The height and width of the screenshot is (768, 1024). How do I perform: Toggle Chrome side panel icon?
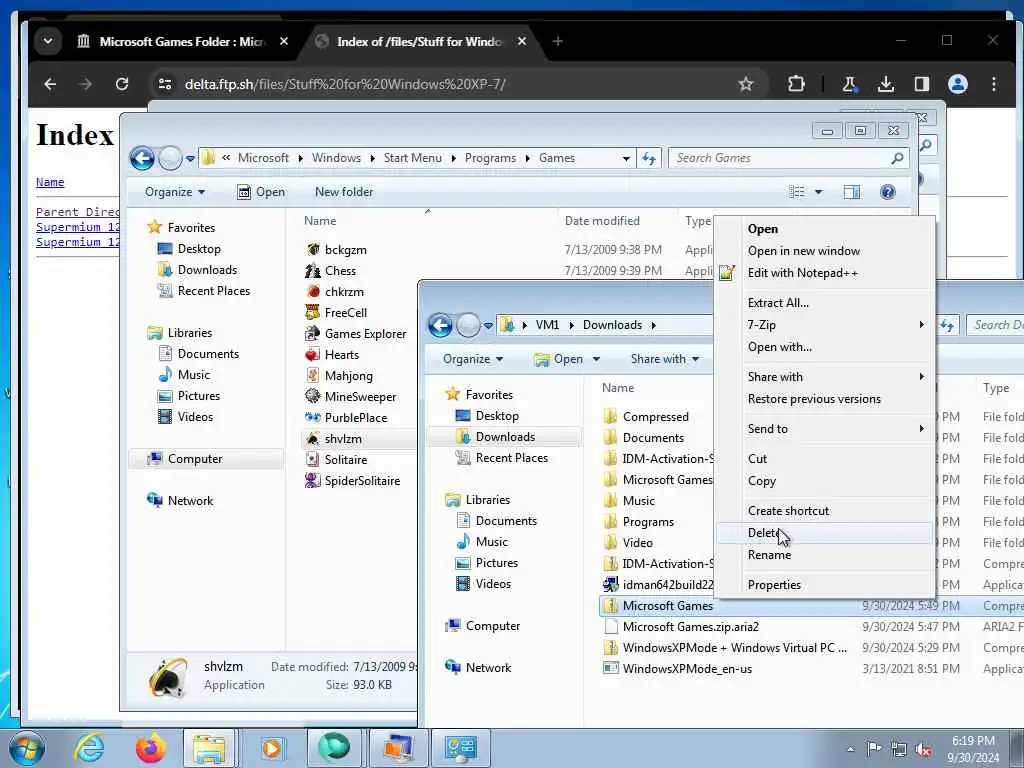pyautogui.click(x=921, y=84)
